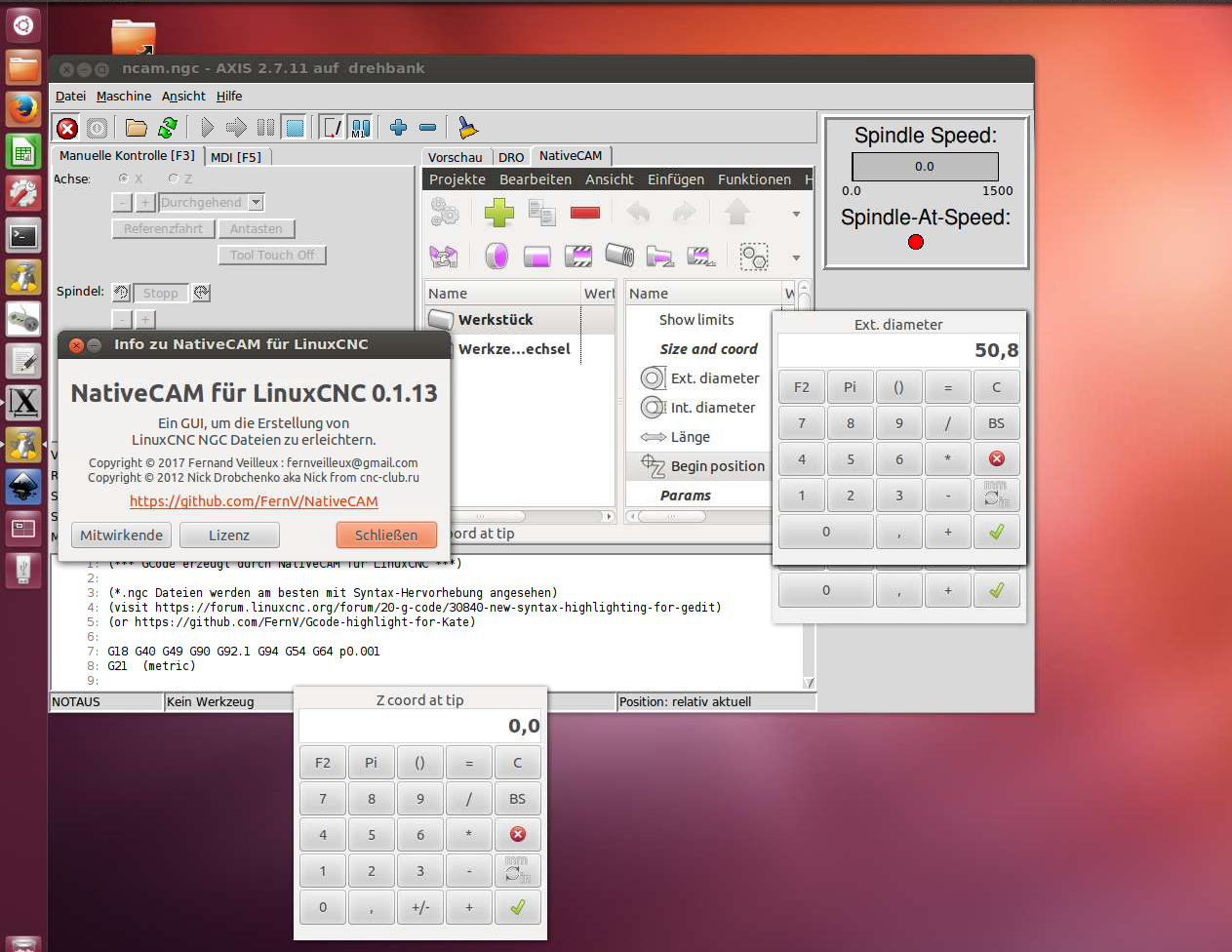This screenshot has width=1232, height=952.
Task: Open the Hilfe menu
Action: (x=229, y=96)
